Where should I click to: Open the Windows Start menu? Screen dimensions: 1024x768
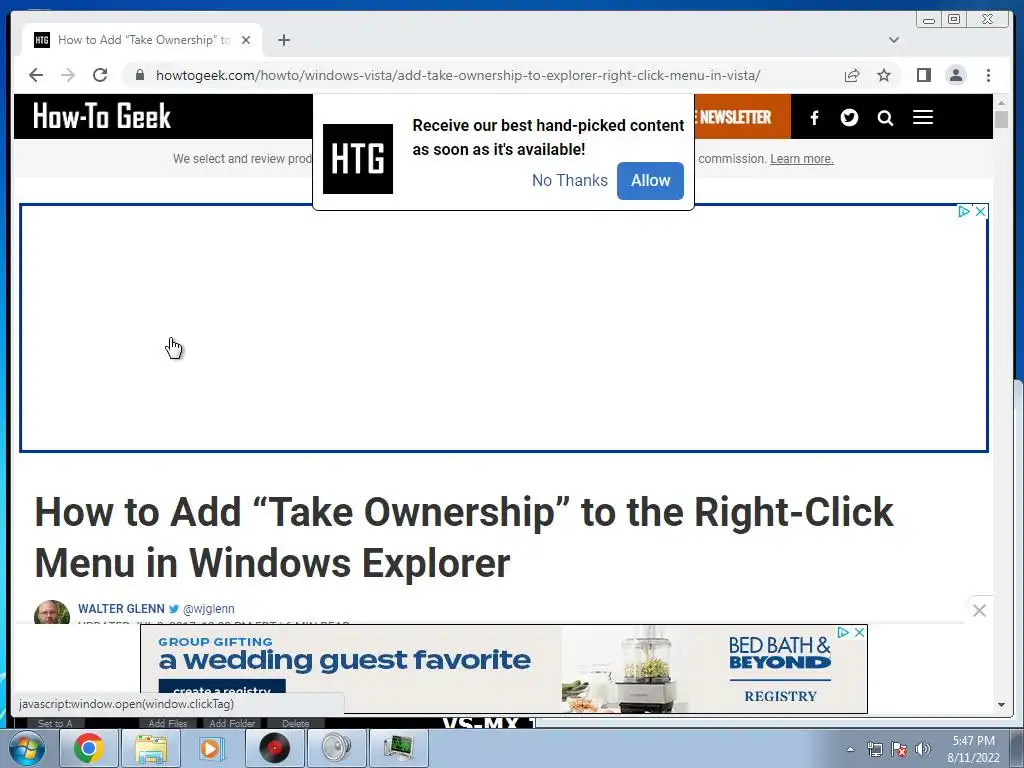click(27, 748)
